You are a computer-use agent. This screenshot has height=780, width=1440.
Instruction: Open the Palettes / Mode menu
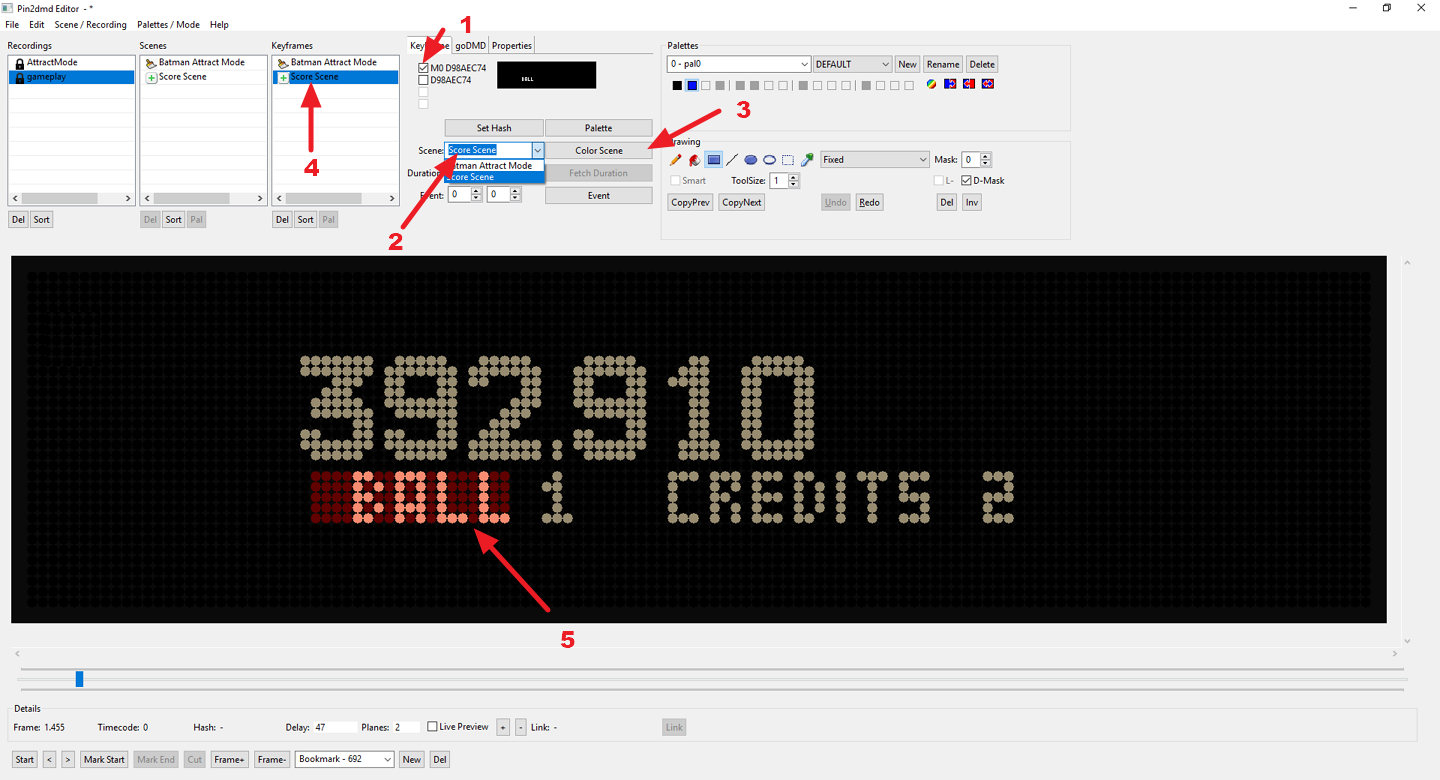(168, 25)
